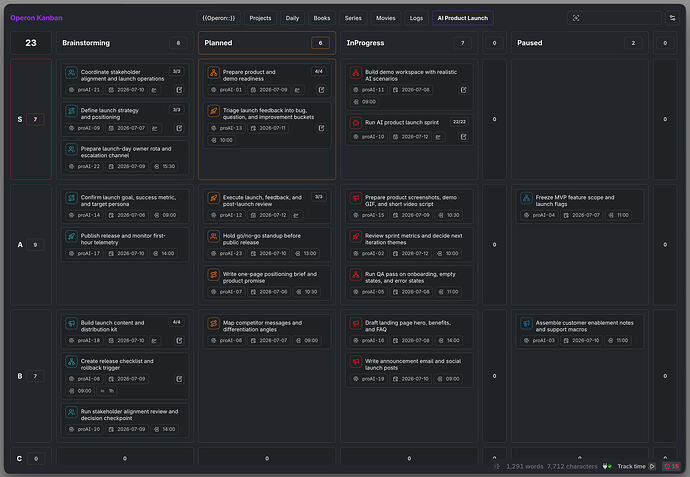Click the S row label
This screenshot has height=477, width=690.
(20, 119)
